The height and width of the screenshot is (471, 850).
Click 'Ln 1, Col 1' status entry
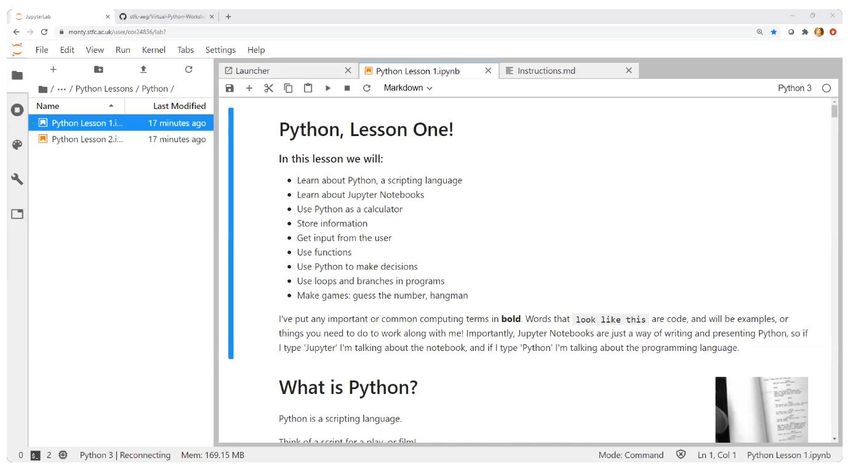[717, 455]
